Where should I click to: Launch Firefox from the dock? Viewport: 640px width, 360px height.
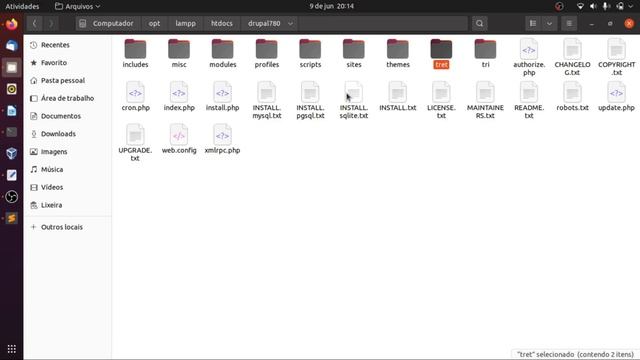pyautogui.click(x=11, y=24)
